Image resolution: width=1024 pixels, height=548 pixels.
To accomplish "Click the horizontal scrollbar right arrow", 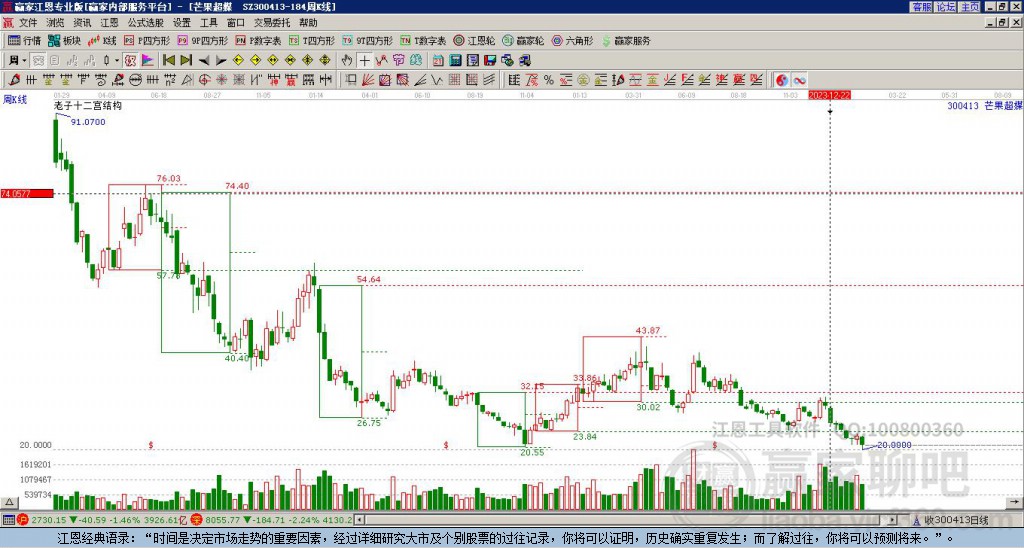I will 893,520.
